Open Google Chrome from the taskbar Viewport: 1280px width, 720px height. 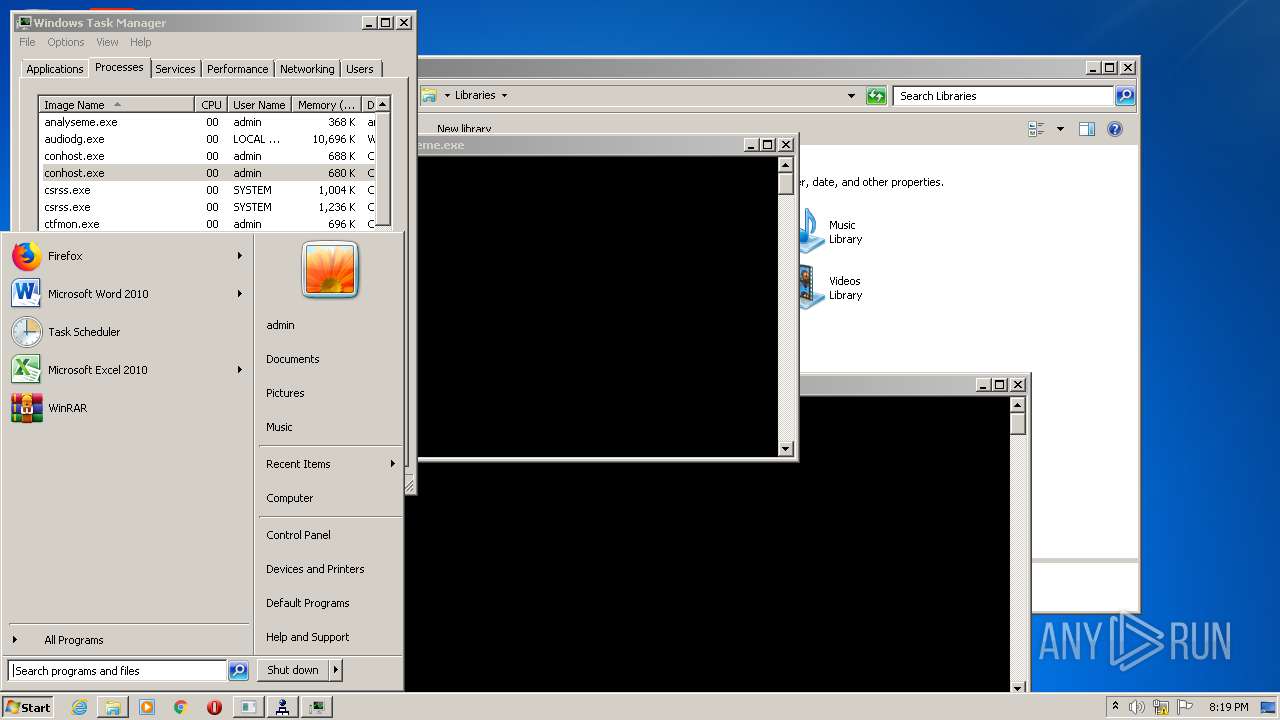[181, 707]
